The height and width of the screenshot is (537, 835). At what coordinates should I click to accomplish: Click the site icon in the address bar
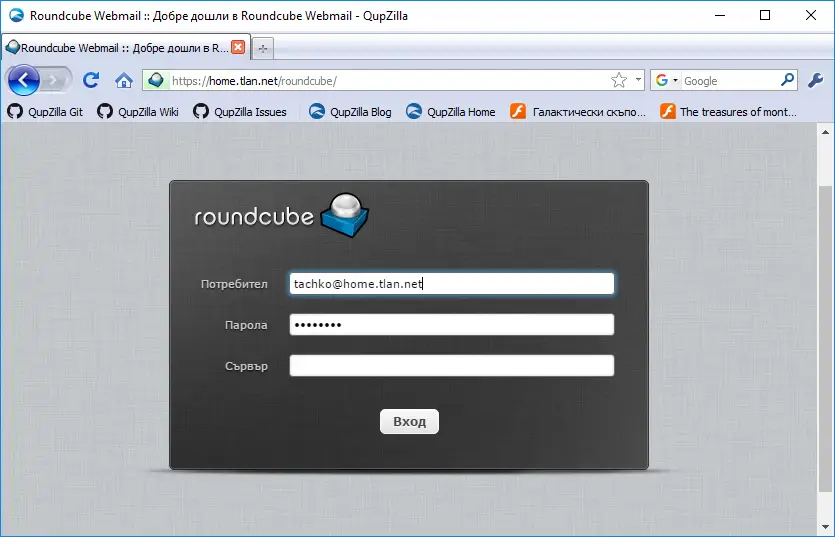[155, 80]
